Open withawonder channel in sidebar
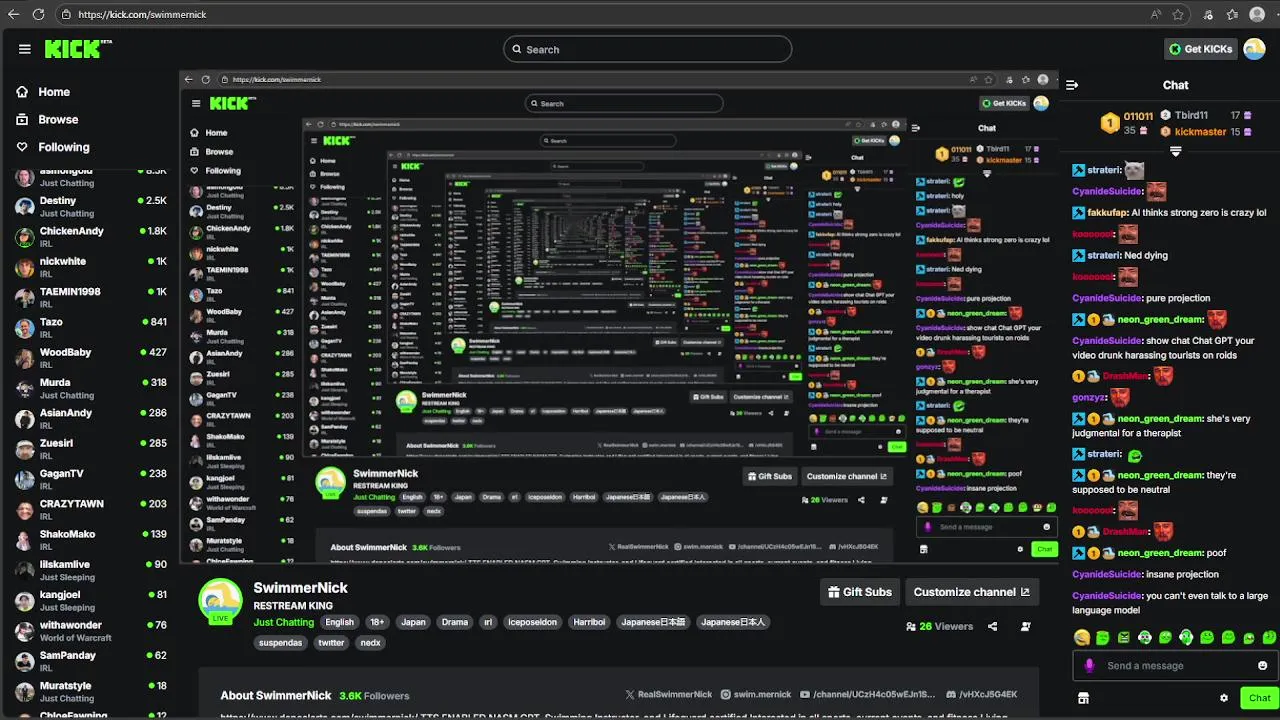The width and height of the screenshot is (1280, 720). coord(90,630)
